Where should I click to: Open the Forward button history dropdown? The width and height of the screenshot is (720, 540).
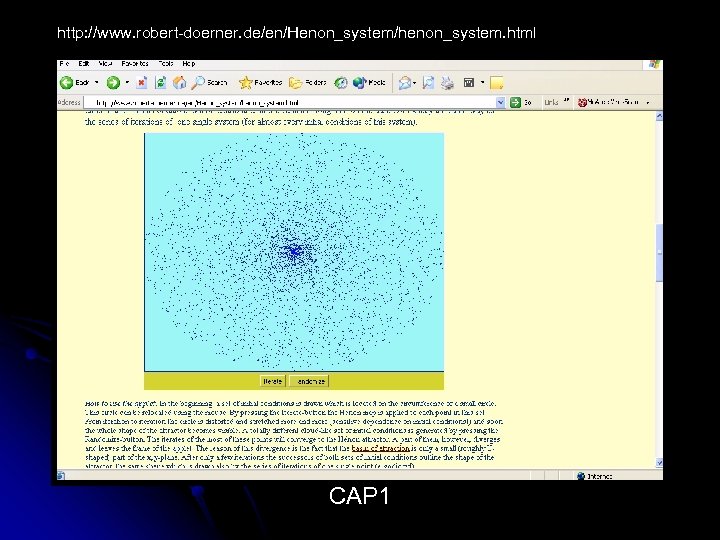point(127,83)
